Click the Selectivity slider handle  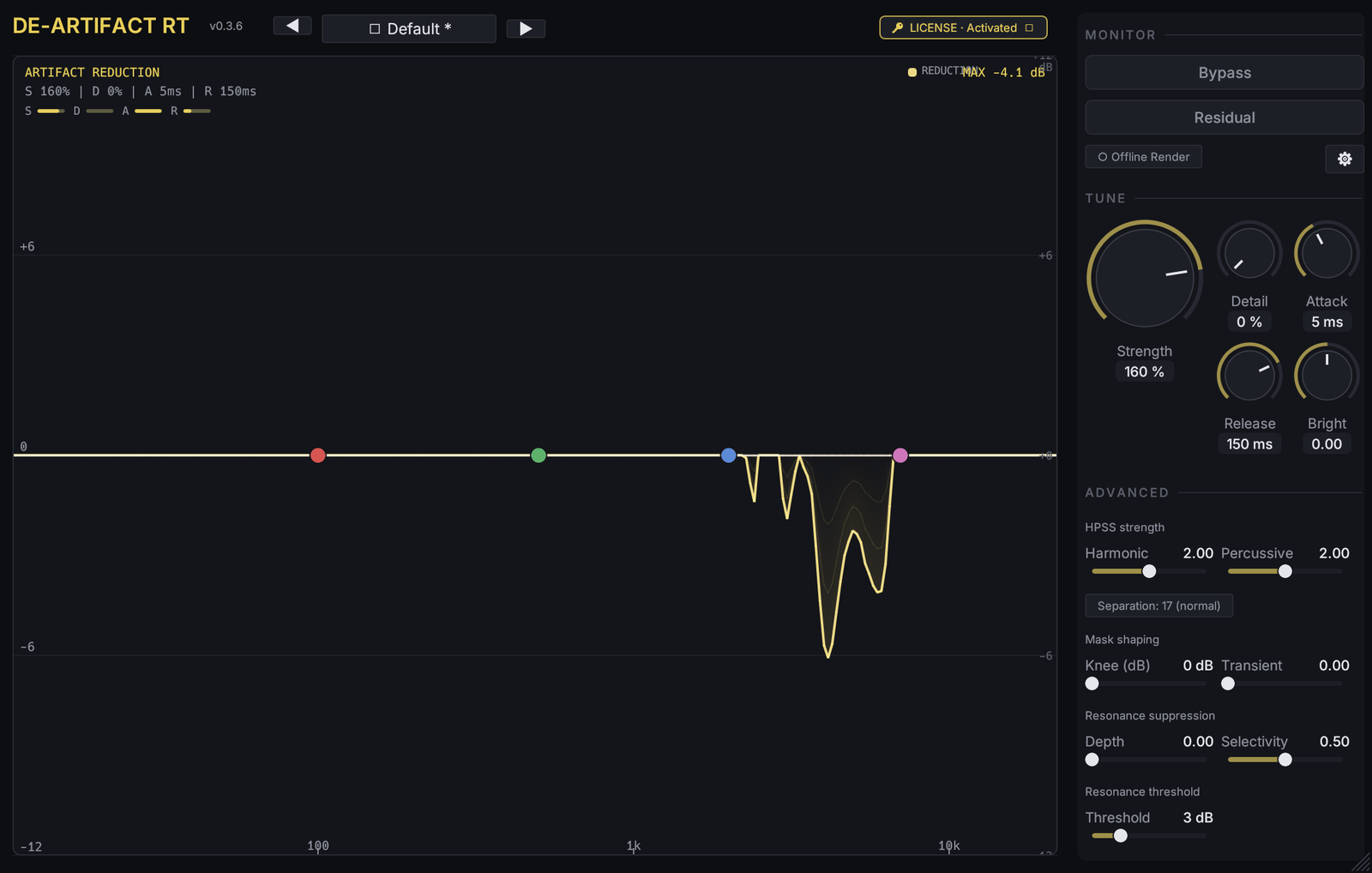tap(1285, 760)
